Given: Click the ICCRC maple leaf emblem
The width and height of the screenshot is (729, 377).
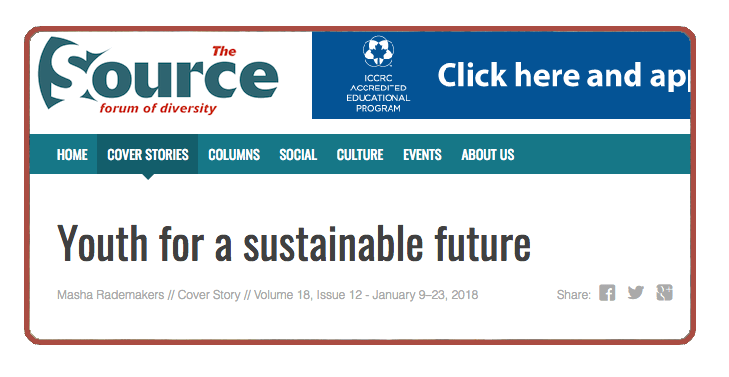Looking at the screenshot, I should (378, 51).
